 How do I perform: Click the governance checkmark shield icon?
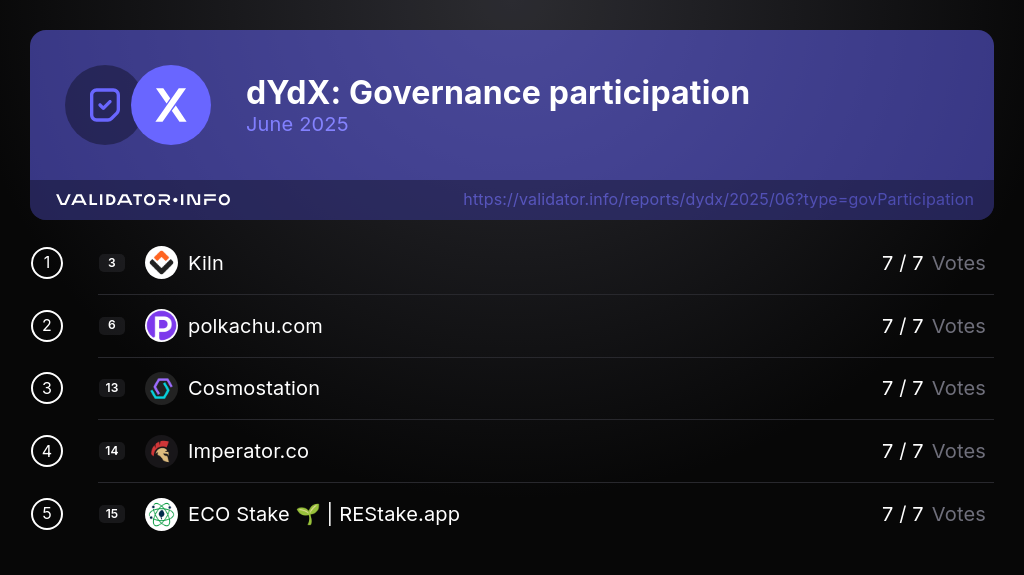point(104,105)
